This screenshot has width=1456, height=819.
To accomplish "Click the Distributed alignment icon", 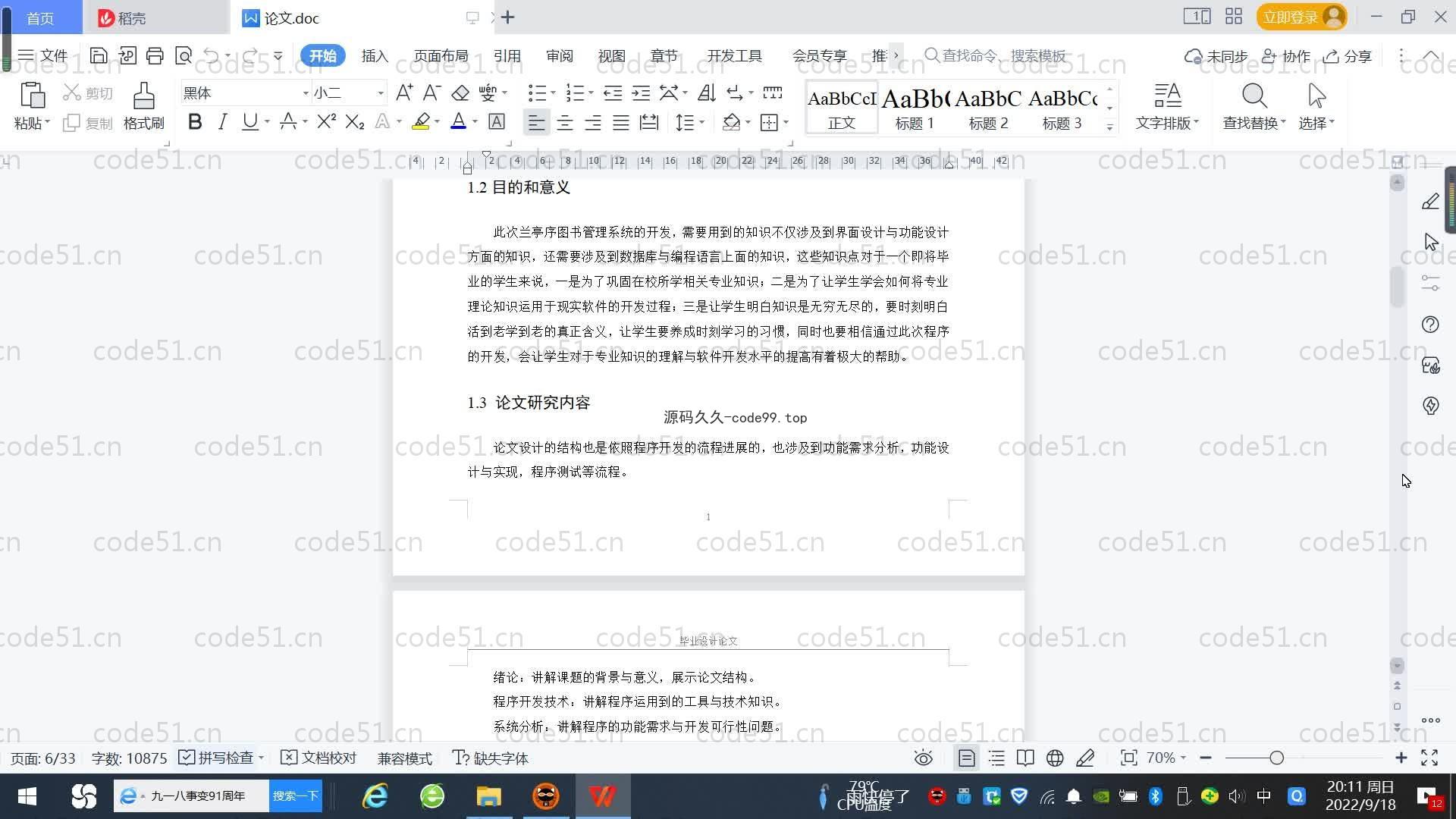I will pos(649,121).
